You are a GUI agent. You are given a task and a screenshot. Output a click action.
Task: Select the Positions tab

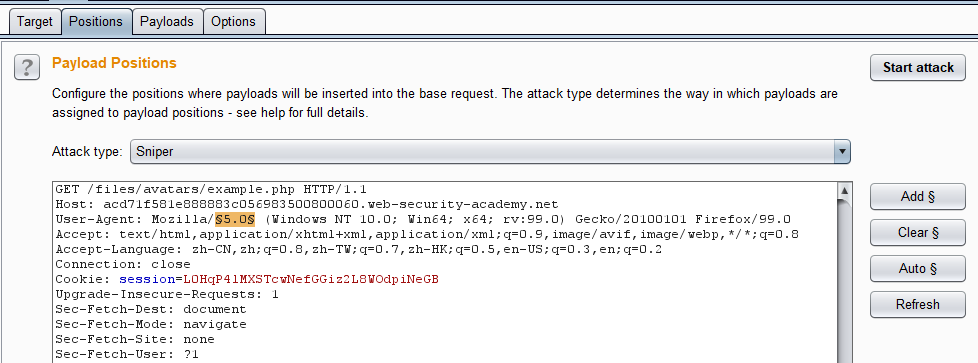96,21
